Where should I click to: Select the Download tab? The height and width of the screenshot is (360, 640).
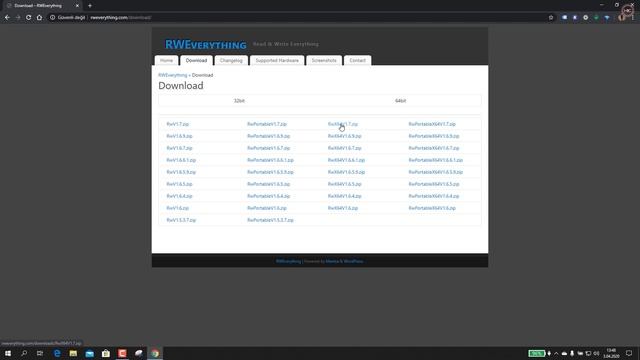point(196,60)
